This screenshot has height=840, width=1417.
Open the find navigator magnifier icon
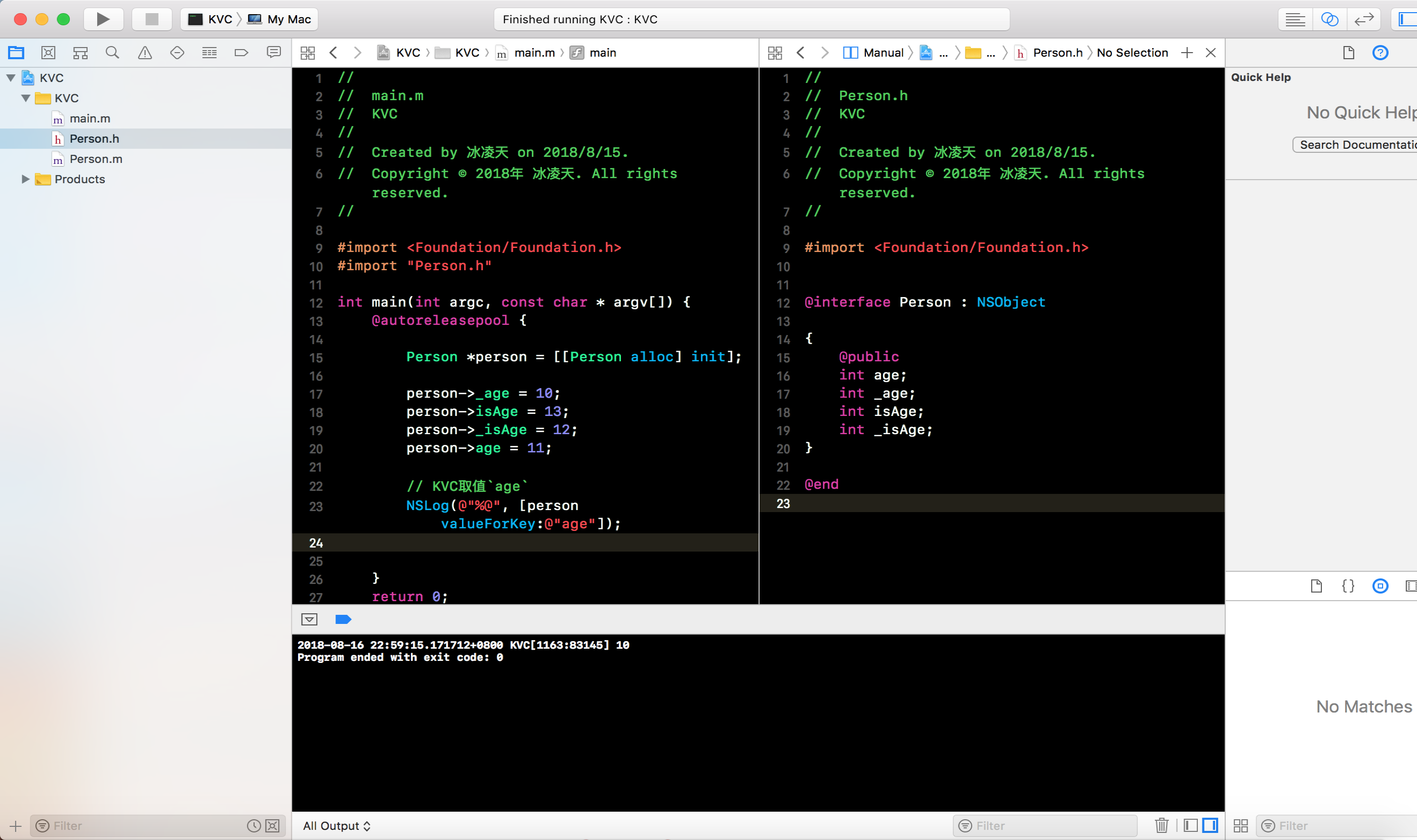click(113, 53)
